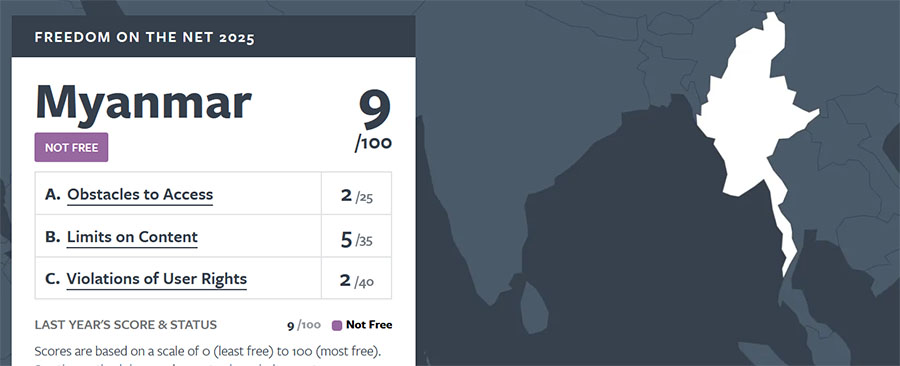Screen dimensions: 900x366
Task: Click the Freedom on the Net 2025 header
Action: pos(145,38)
